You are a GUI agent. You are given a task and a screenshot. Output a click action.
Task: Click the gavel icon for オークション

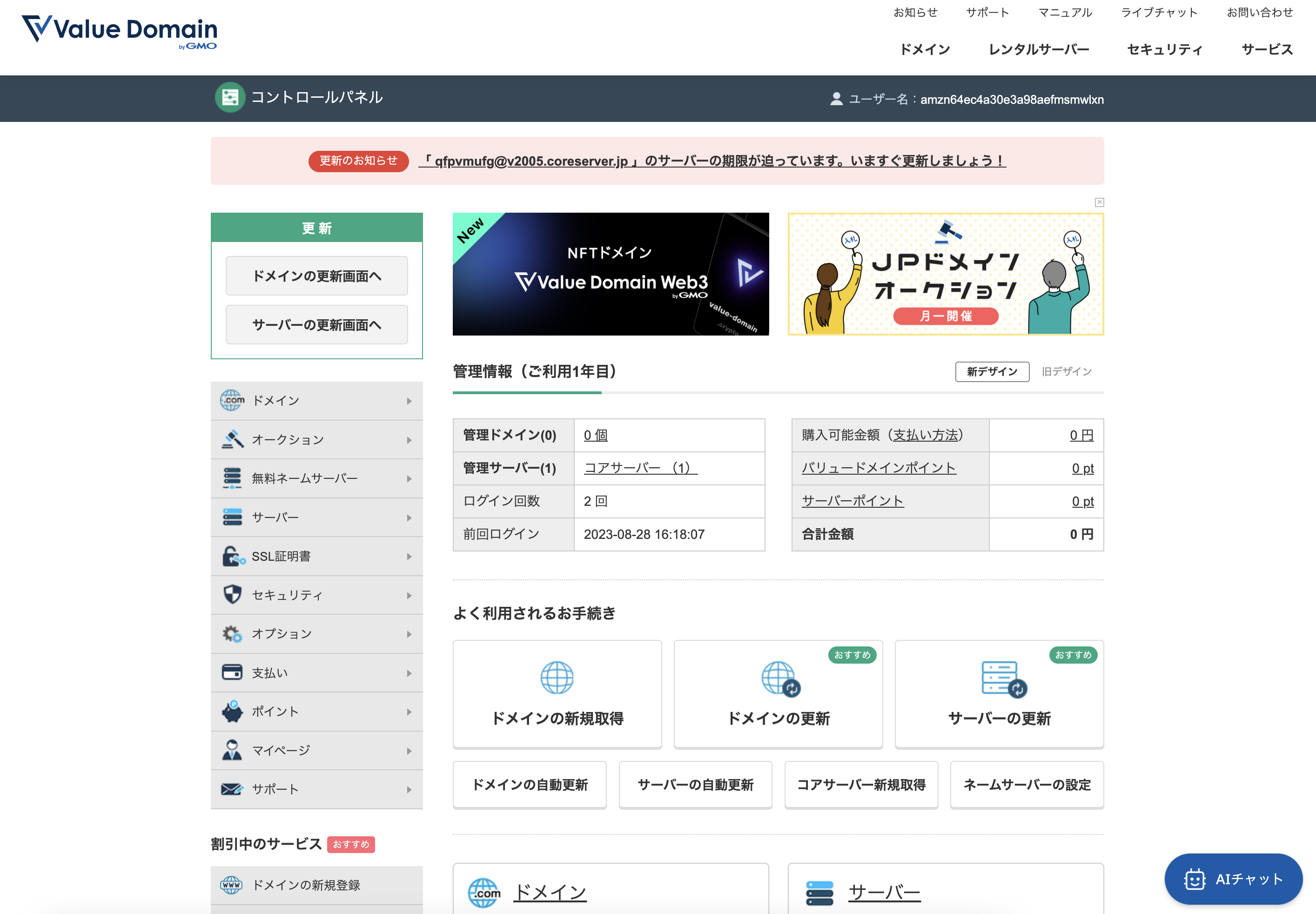(x=232, y=439)
